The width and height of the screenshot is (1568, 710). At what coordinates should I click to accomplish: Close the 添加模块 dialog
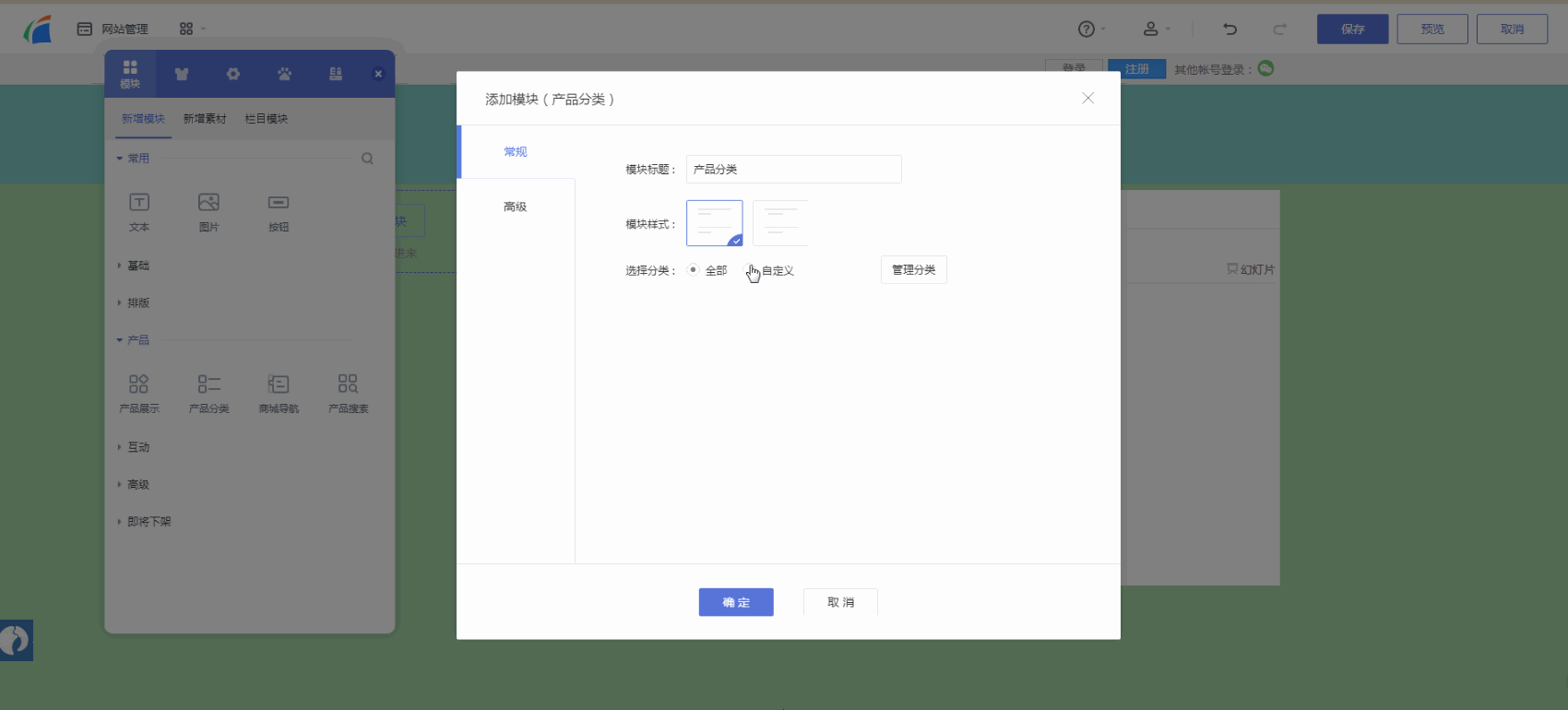click(1087, 99)
